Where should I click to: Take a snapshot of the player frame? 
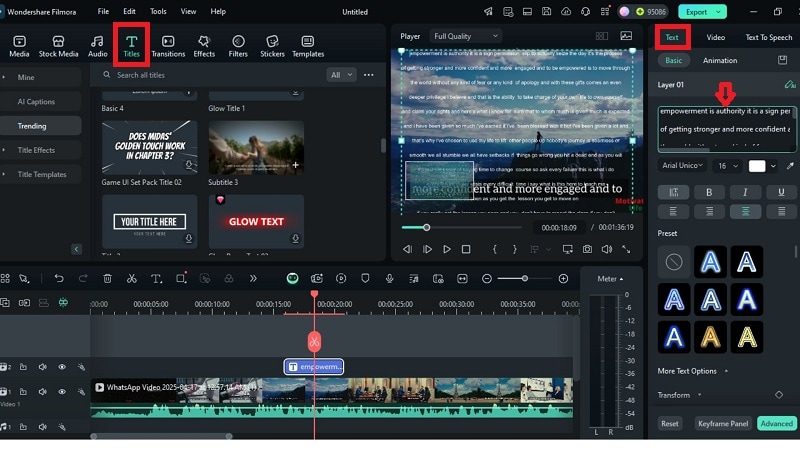point(587,249)
